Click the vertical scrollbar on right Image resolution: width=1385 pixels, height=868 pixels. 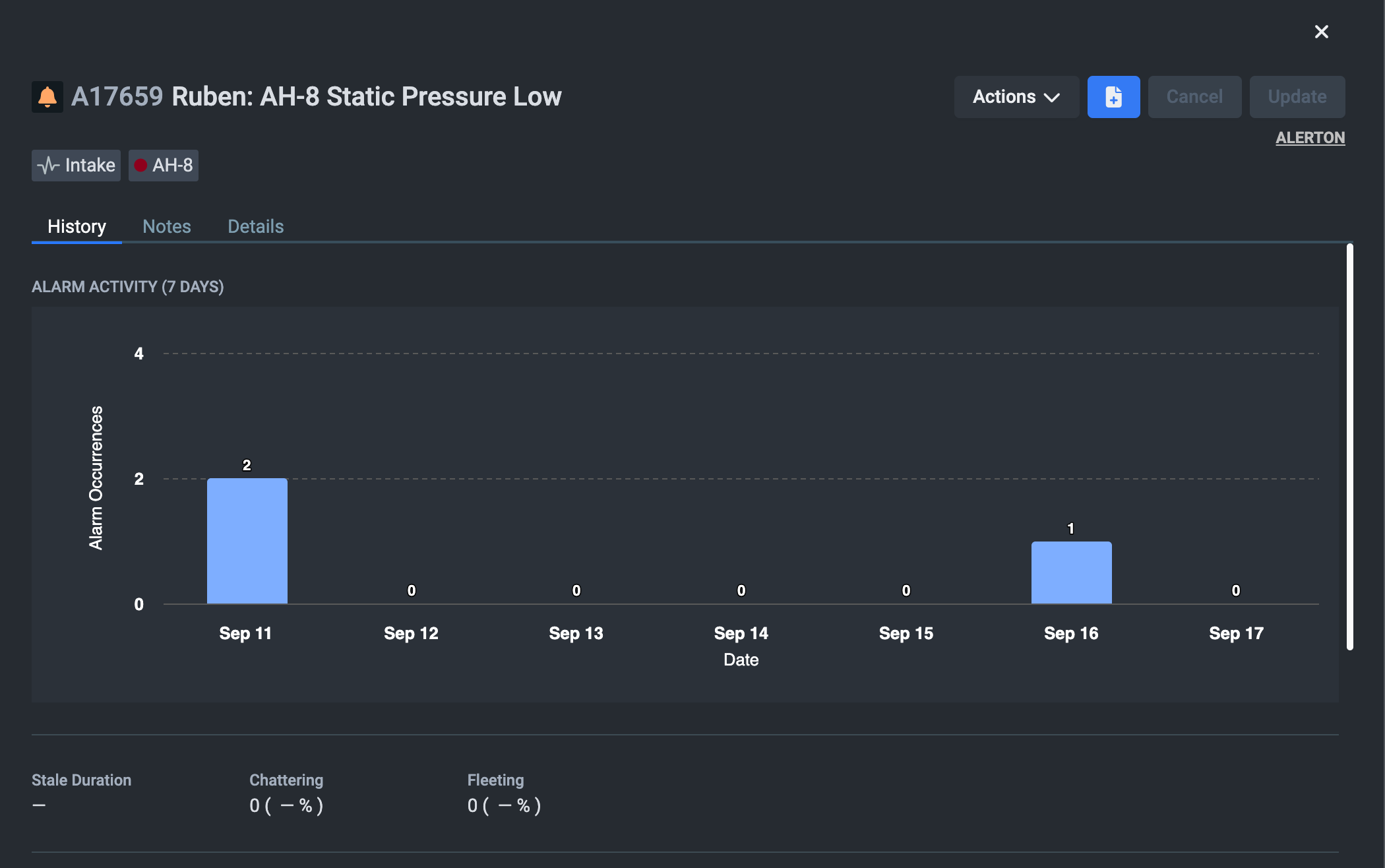(1349, 446)
